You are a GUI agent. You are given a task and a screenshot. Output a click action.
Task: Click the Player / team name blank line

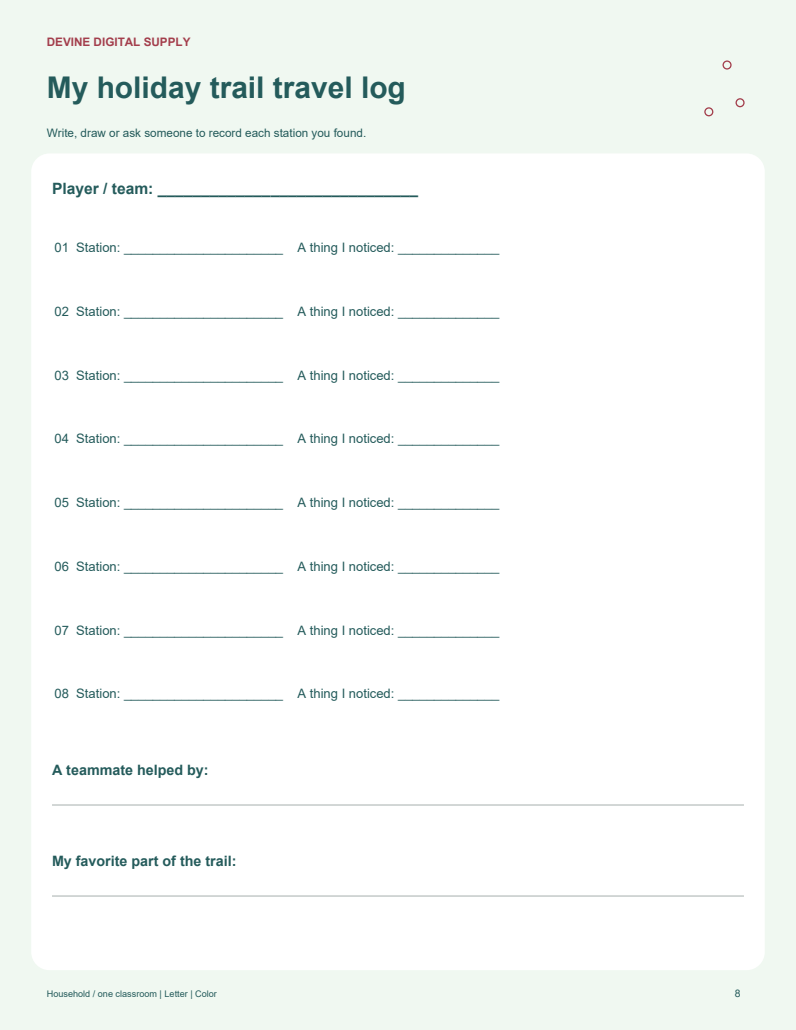coord(288,195)
